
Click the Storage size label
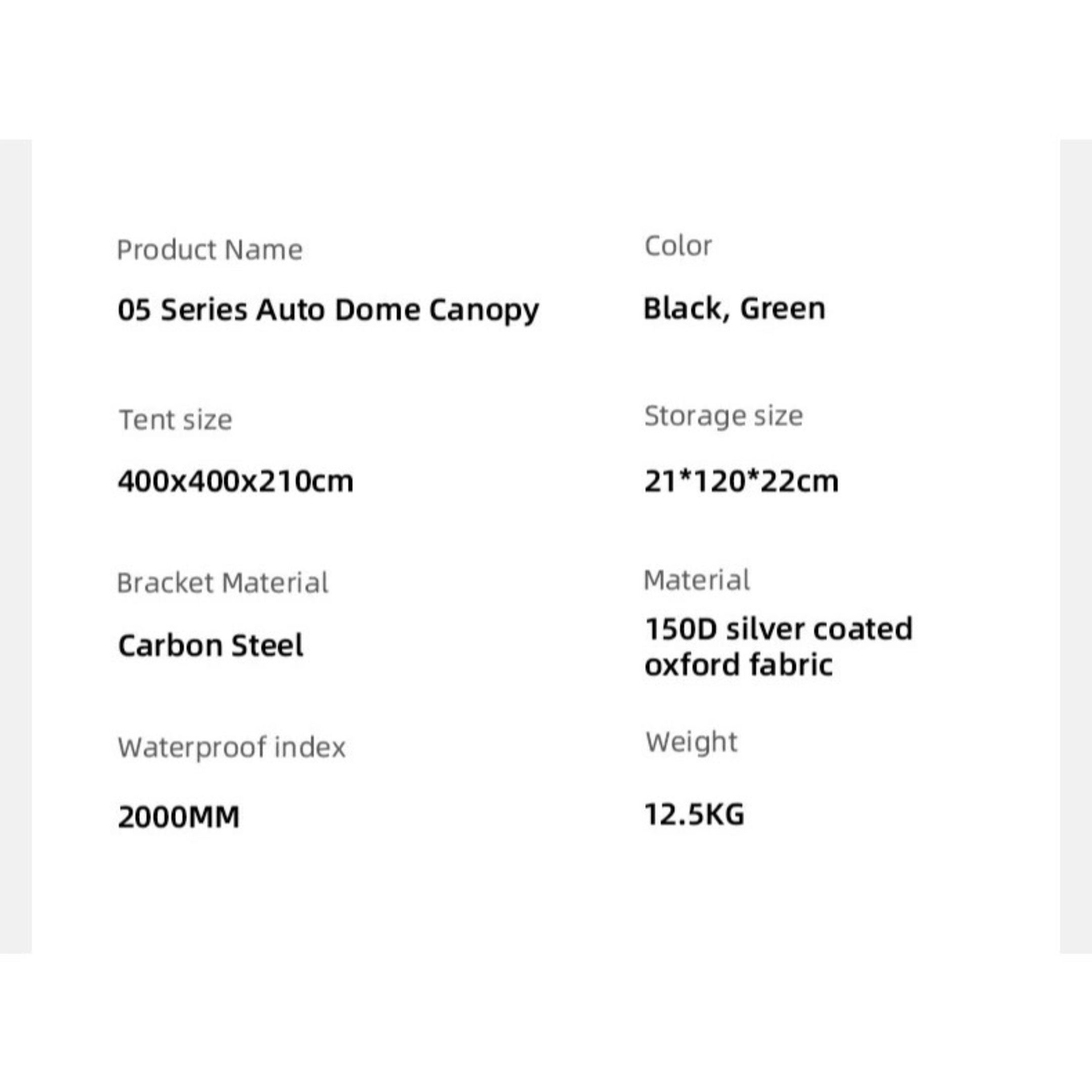click(723, 416)
